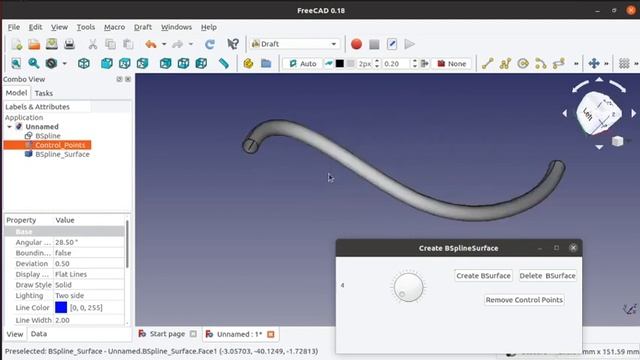Select the Draft Line tool
Image resolution: width=640 pixels, height=360 pixels.
coord(487,64)
